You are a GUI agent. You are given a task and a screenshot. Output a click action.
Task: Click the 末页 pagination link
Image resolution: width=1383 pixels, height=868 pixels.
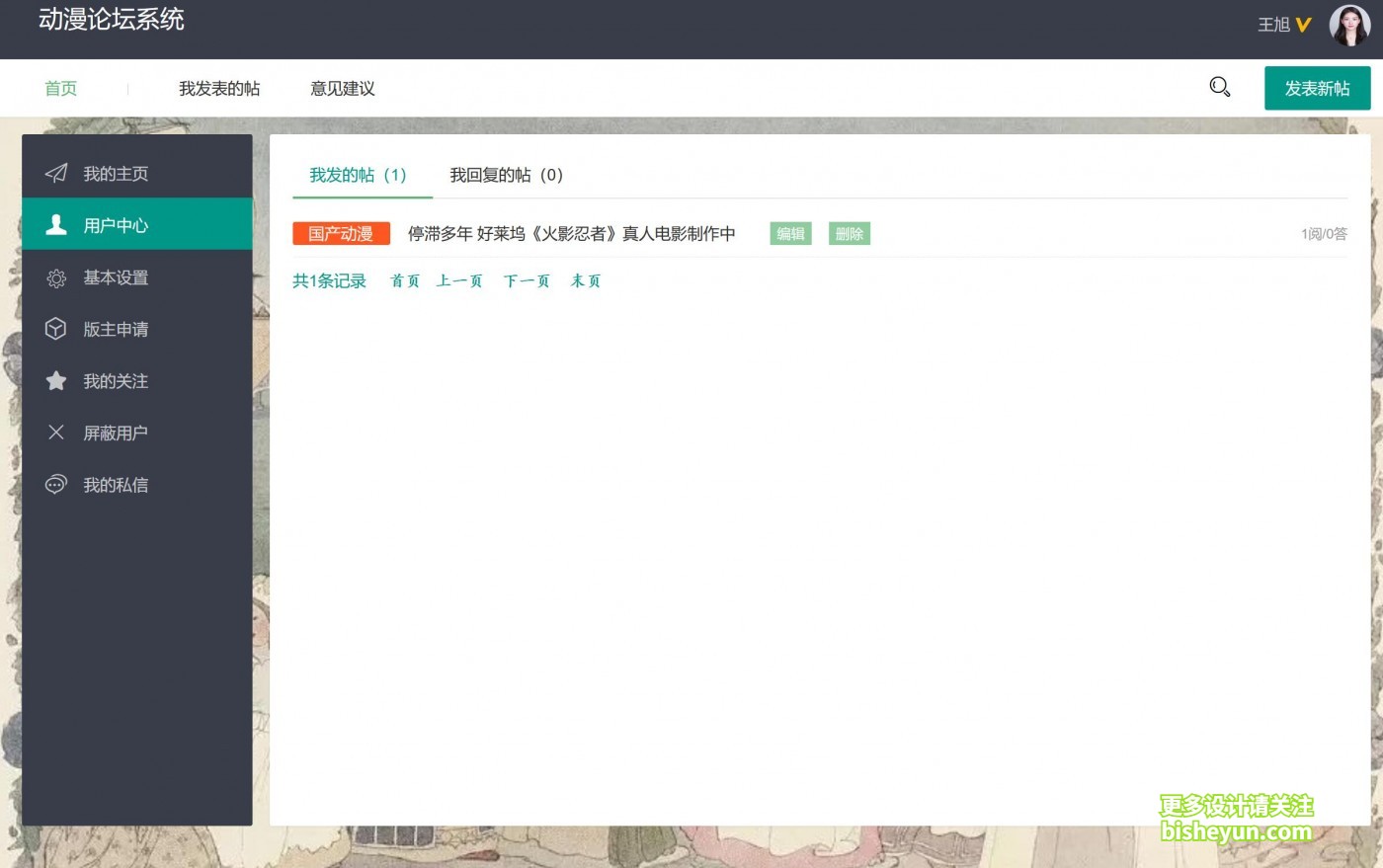point(586,280)
